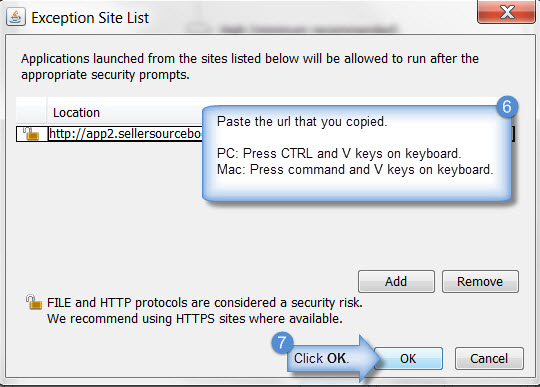Click the Exception Site List title text
Viewport: 540px width, 387px height.
(90, 18)
